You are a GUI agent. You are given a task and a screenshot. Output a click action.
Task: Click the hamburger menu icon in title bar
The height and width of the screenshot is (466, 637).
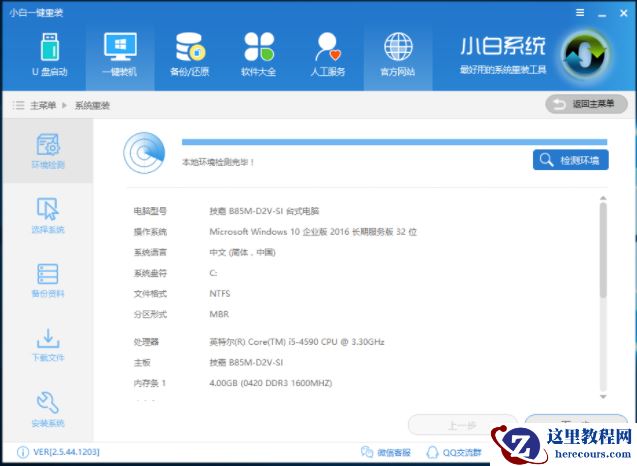(580, 13)
